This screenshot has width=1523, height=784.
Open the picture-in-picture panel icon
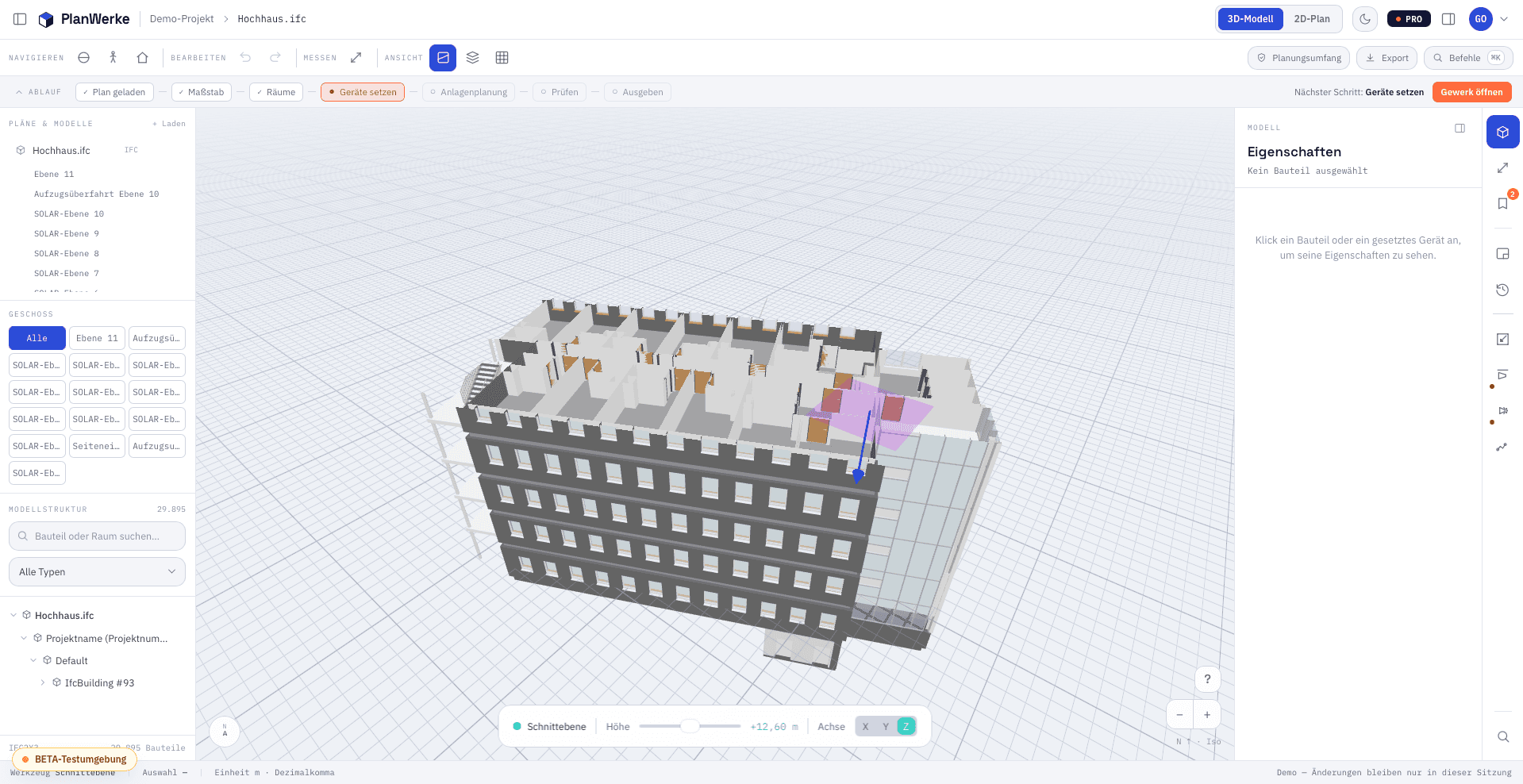(1503, 254)
